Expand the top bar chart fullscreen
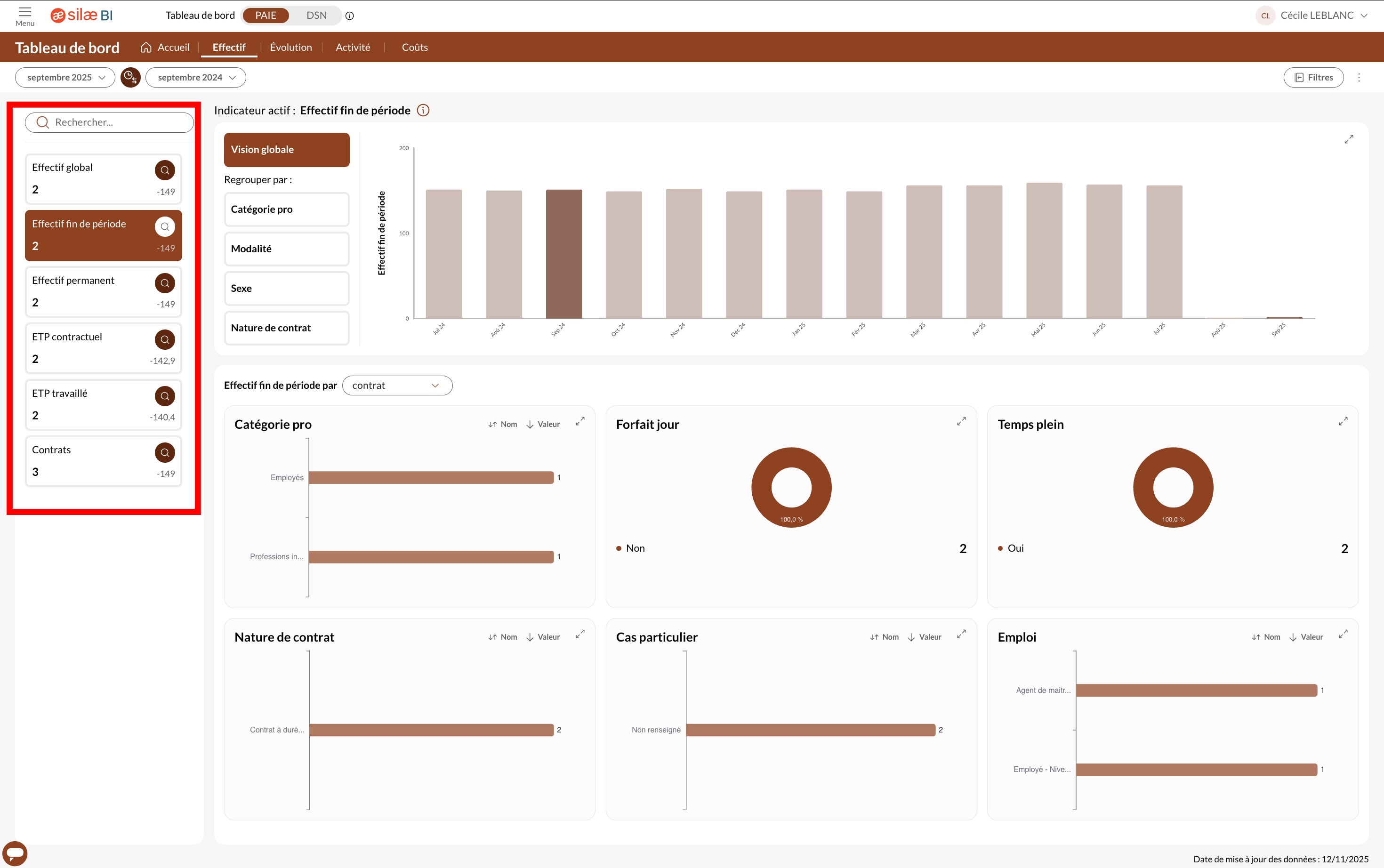The width and height of the screenshot is (1384, 868). pyautogui.click(x=1348, y=139)
